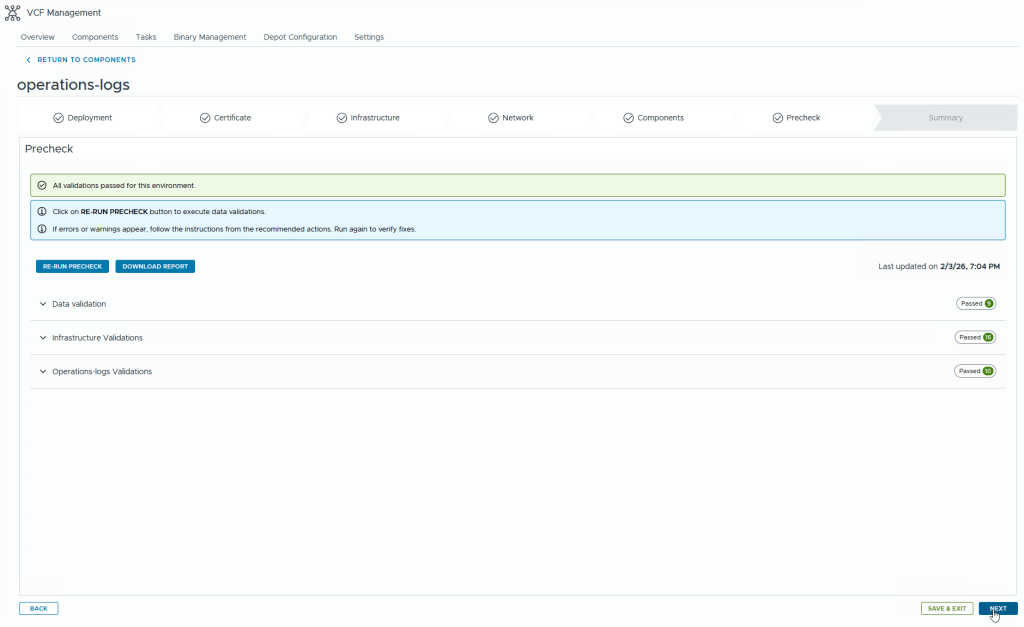
Task: Expand the Infrastructure Validations section
Action: click(x=43, y=338)
